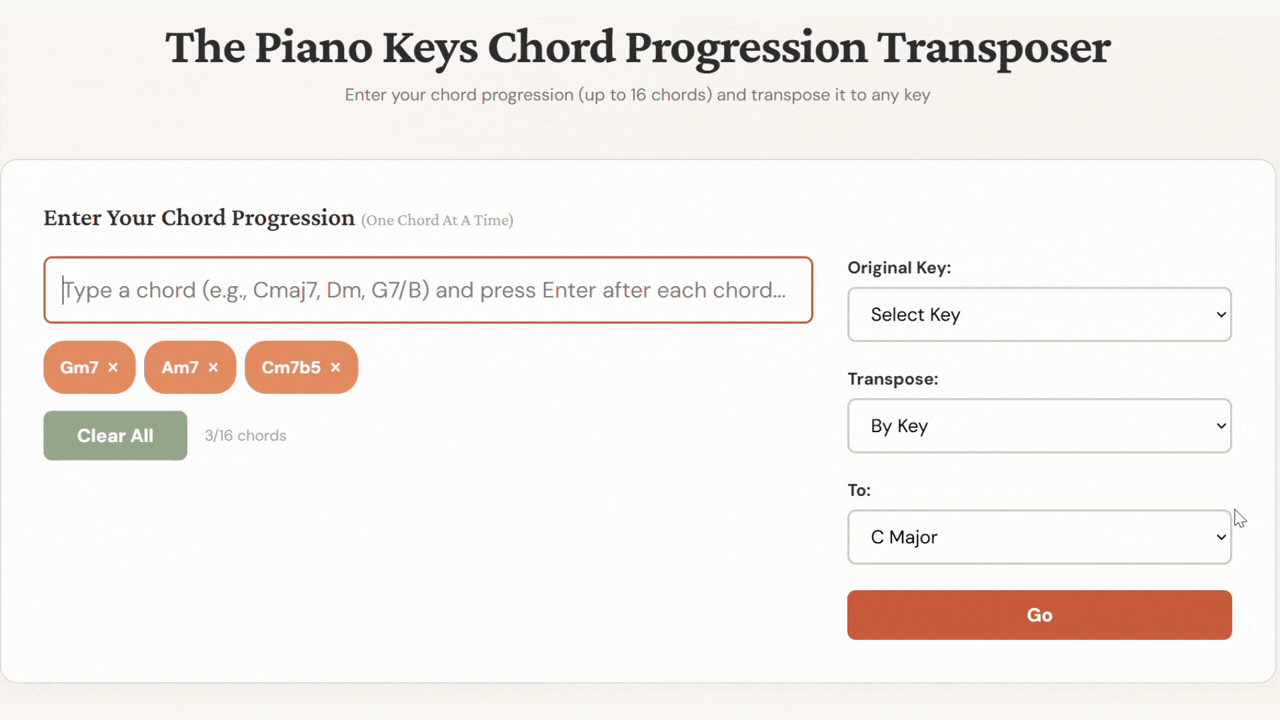Click the 'Original Key:' label
Viewport: 1280px width, 720px height.
899,268
